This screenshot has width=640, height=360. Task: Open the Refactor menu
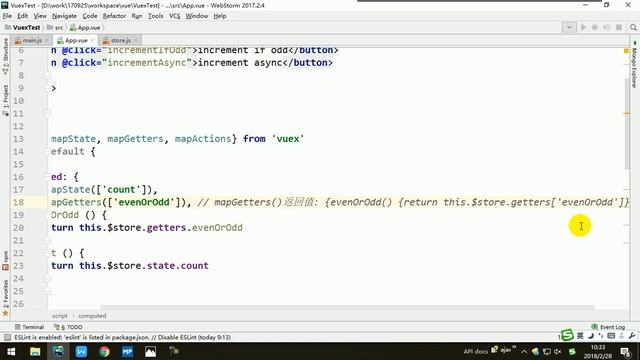[x=114, y=16]
